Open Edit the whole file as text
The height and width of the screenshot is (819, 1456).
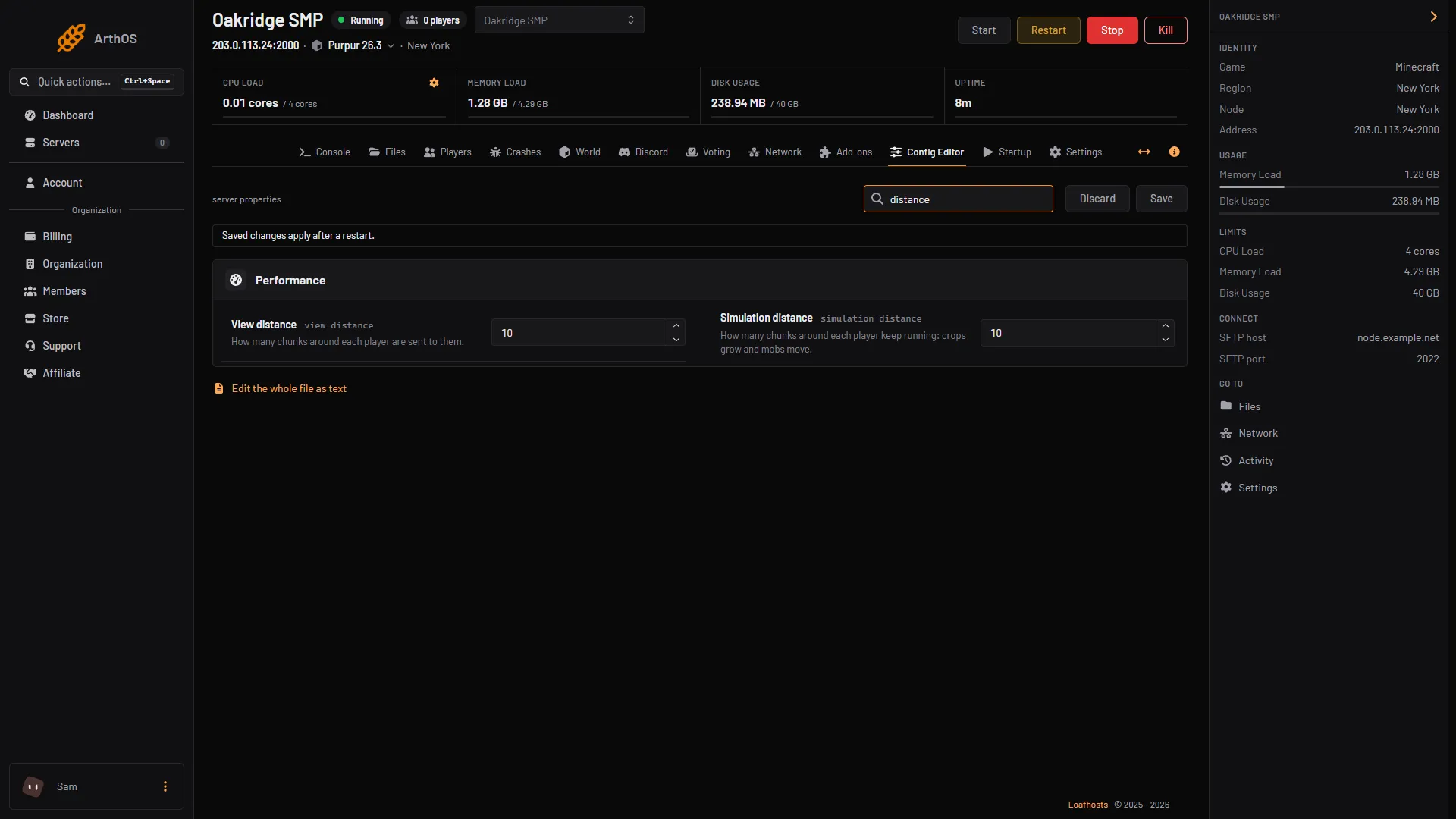coord(281,388)
